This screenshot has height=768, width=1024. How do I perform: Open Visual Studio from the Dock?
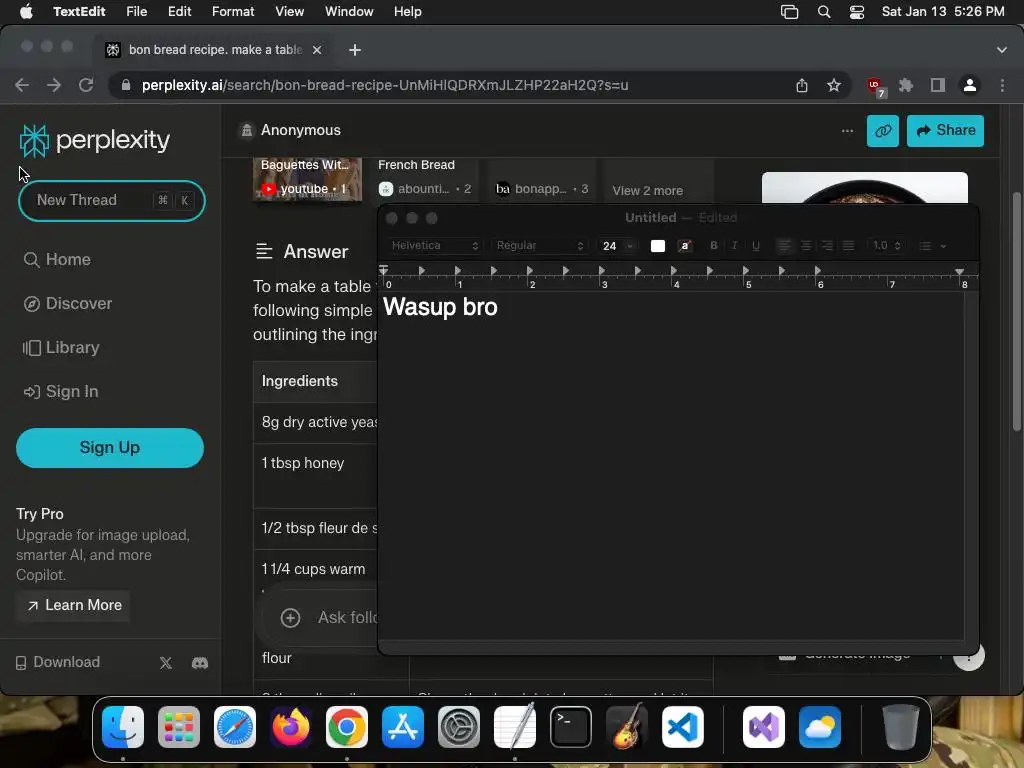point(764,727)
